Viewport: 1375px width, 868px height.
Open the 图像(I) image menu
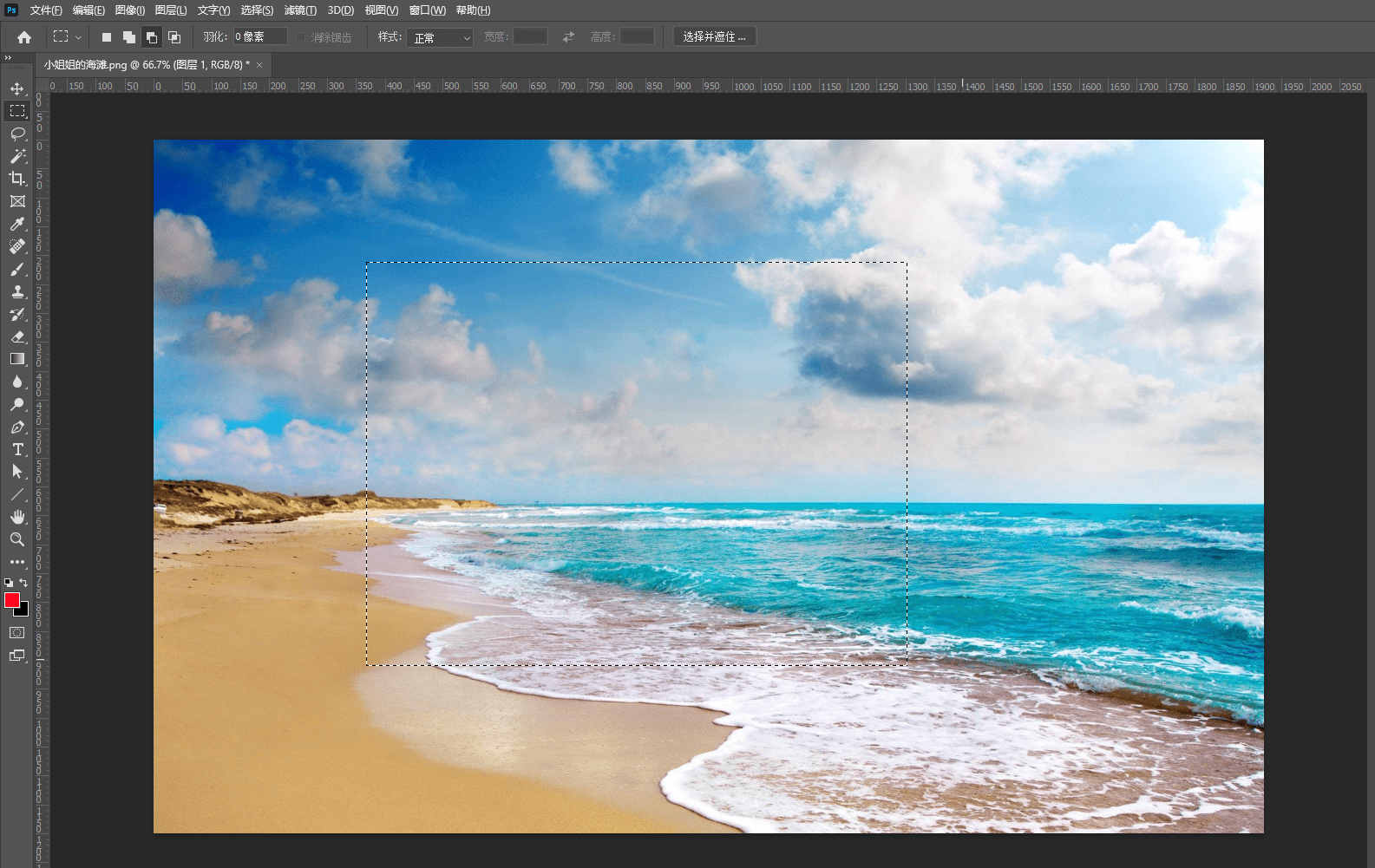[130, 10]
